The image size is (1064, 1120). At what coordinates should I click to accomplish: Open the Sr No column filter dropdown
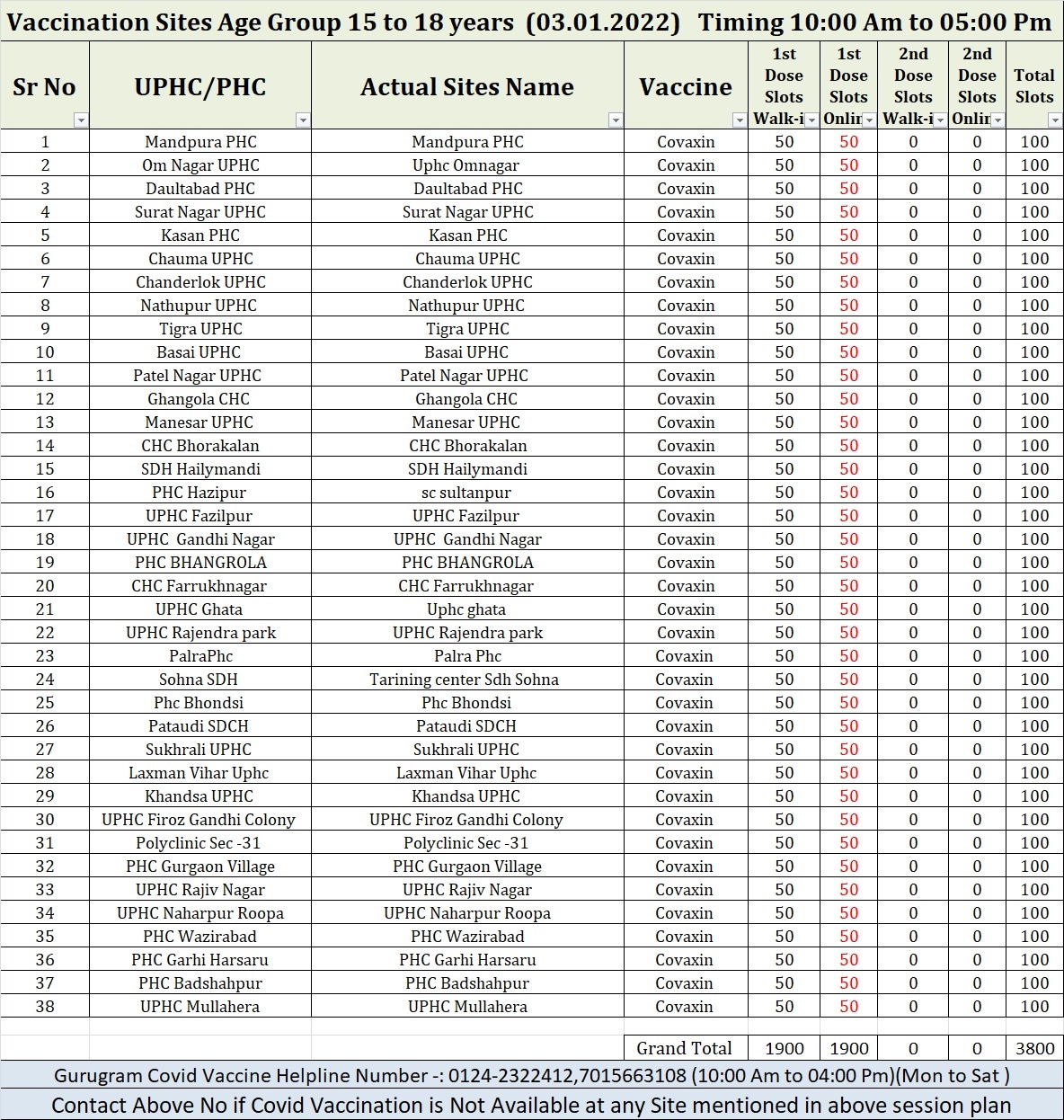[81, 120]
